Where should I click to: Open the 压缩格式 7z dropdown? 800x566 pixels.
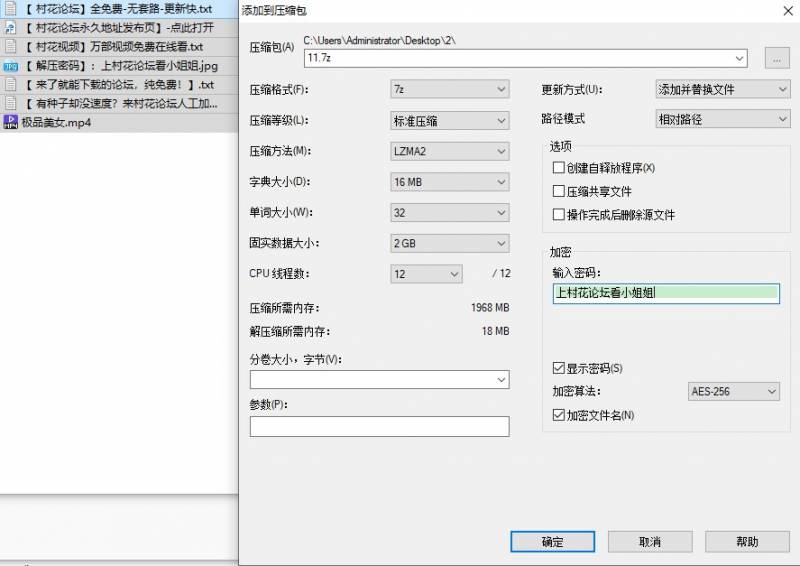click(450, 90)
